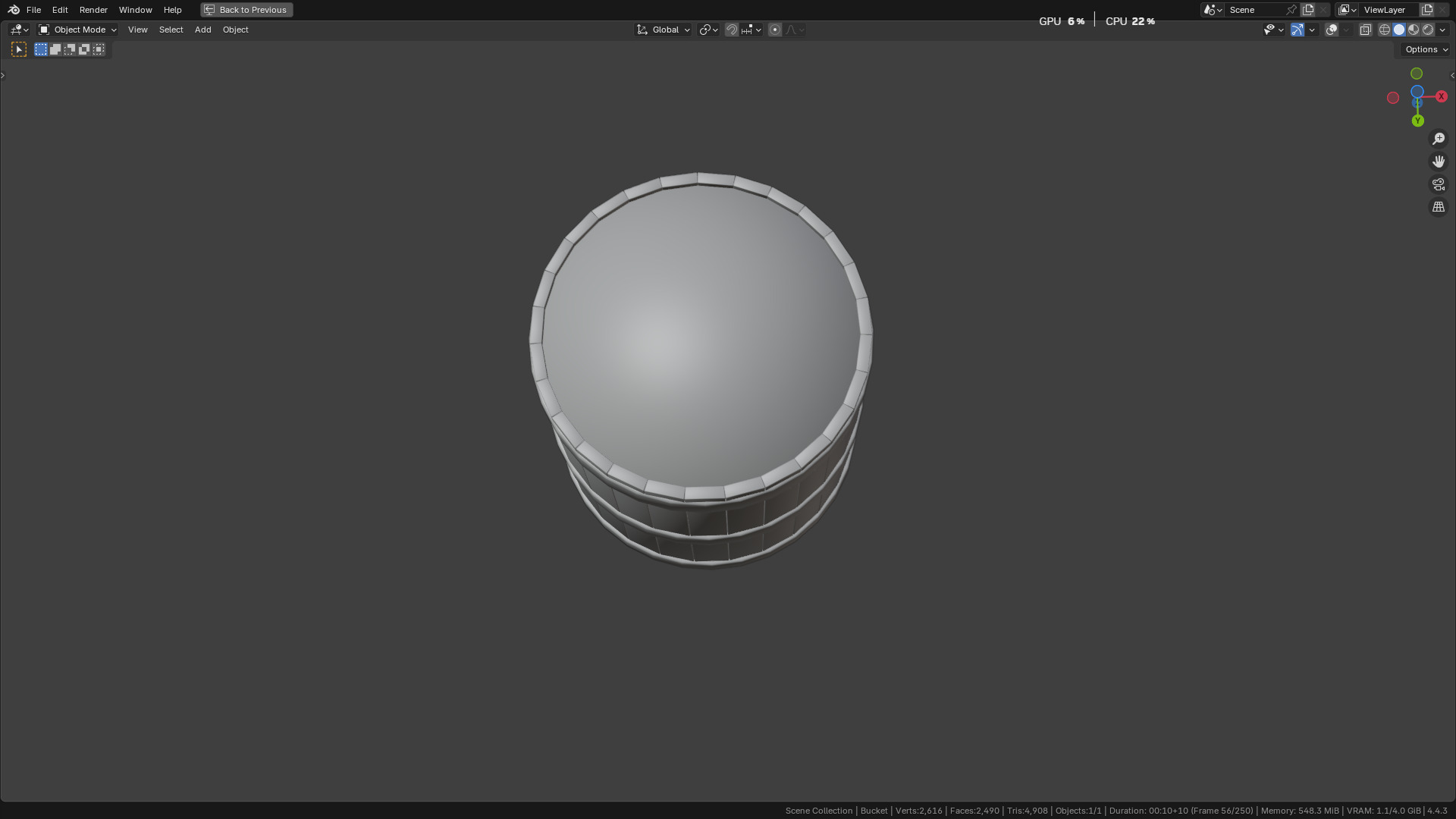
Task: Click the Back to Previous button
Action: pos(246,10)
